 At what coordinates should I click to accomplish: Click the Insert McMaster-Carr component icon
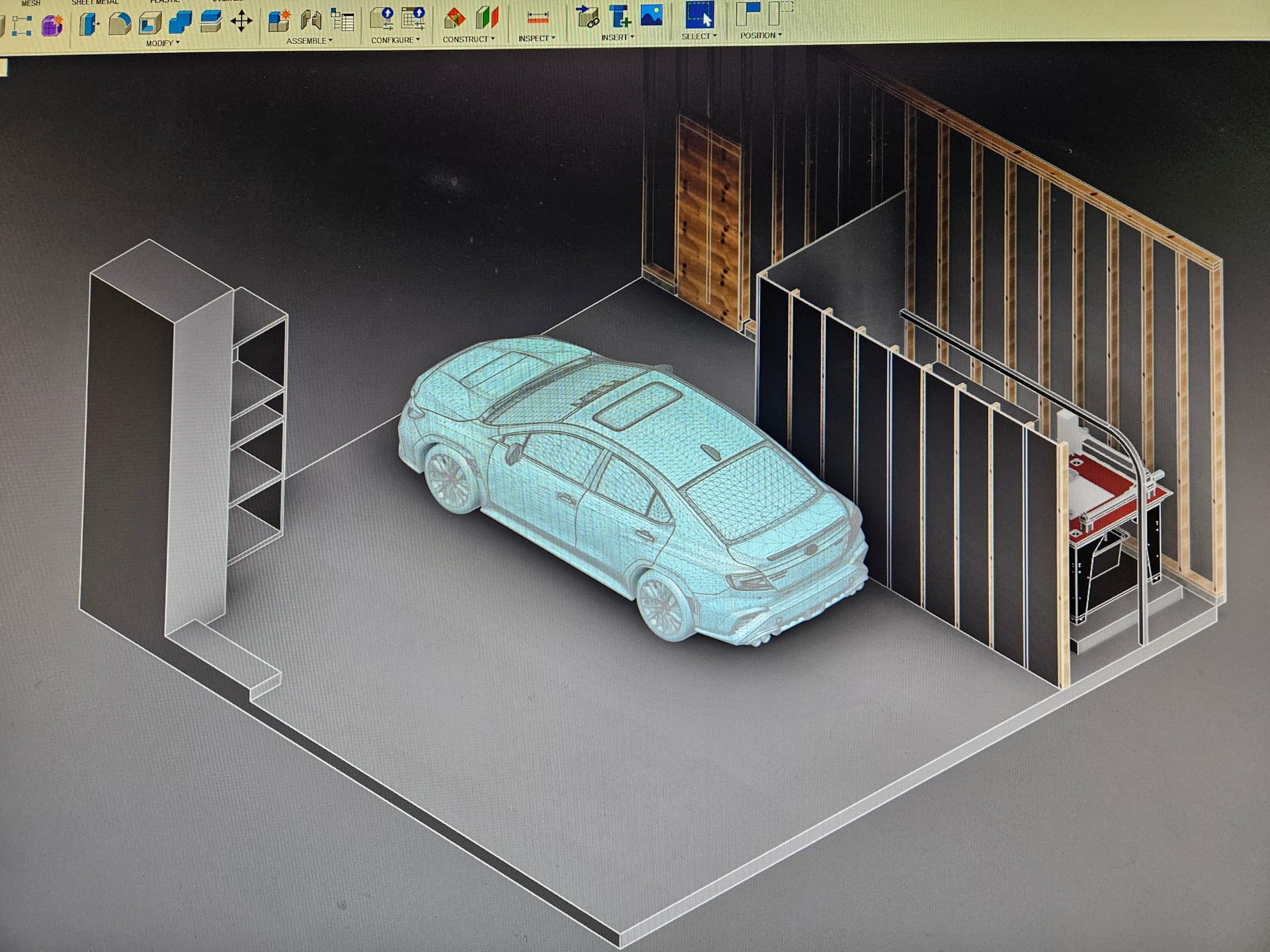(x=620, y=15)
